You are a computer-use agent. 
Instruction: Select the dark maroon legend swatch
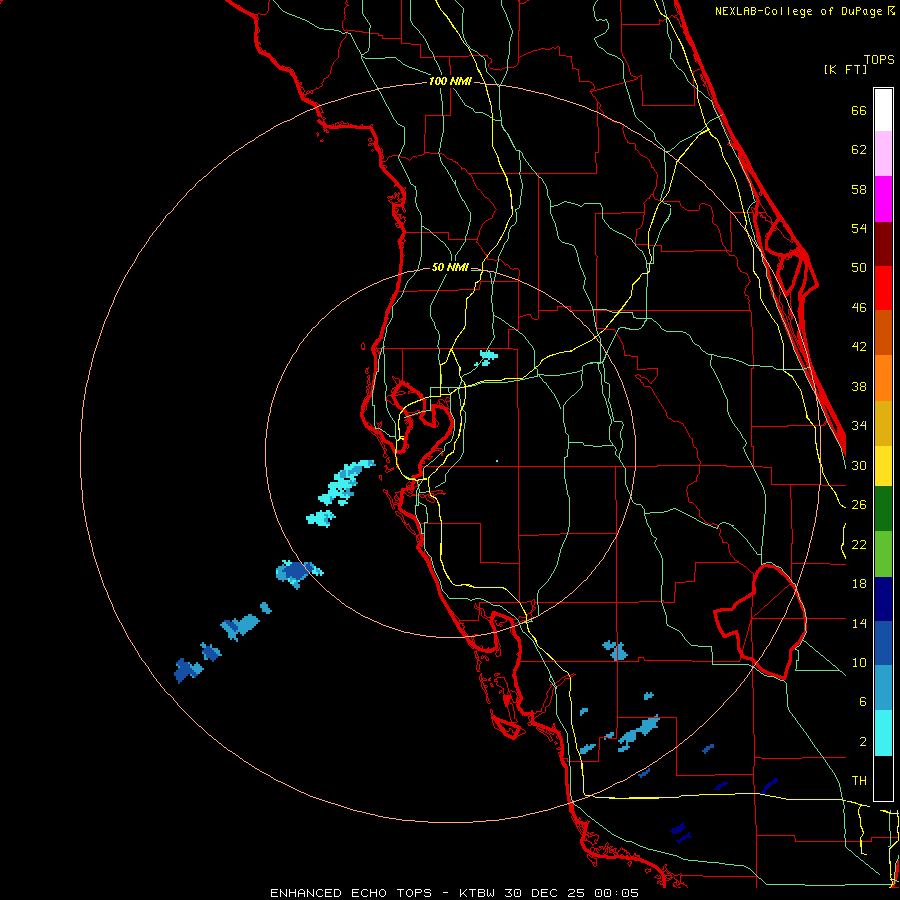(x=883, y=244)
